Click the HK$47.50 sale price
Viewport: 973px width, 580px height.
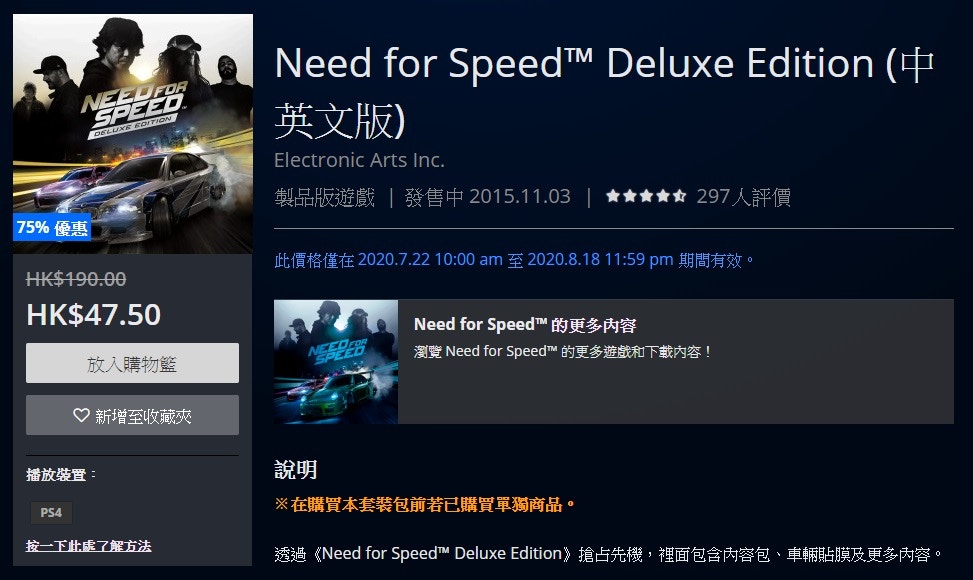coord(94,315)
